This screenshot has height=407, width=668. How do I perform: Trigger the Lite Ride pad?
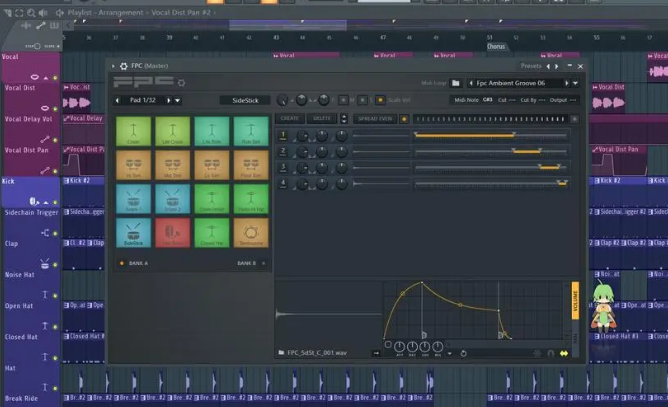click(x=212, y=131)
